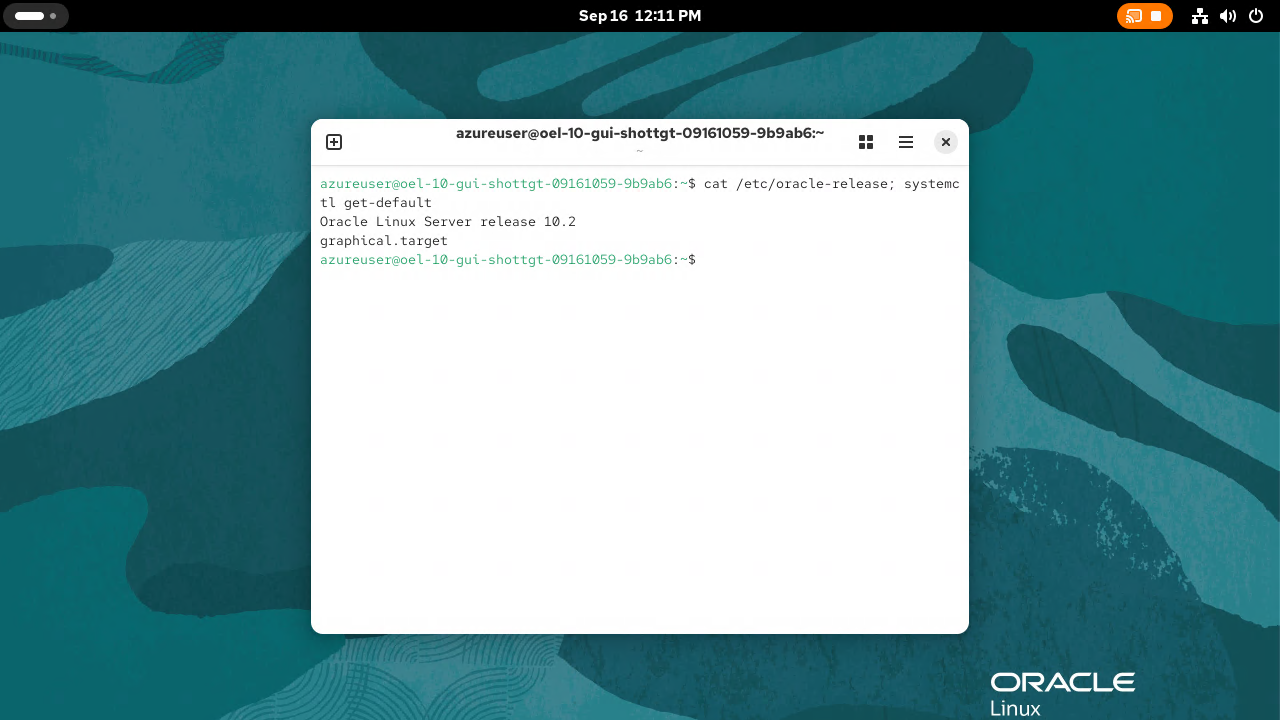This screenshot has height=720, width=1280.
Task: Show the tab overview grid
Action: pos(866,142)
